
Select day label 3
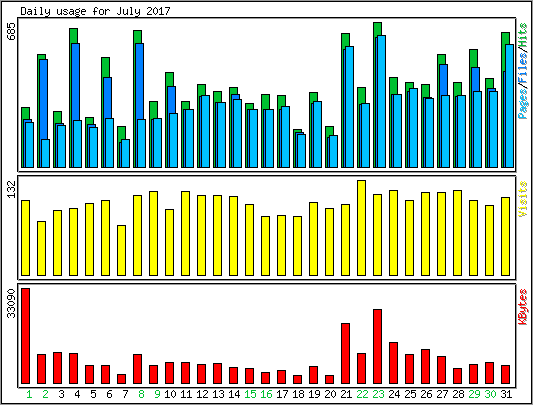tap(61, 394)
